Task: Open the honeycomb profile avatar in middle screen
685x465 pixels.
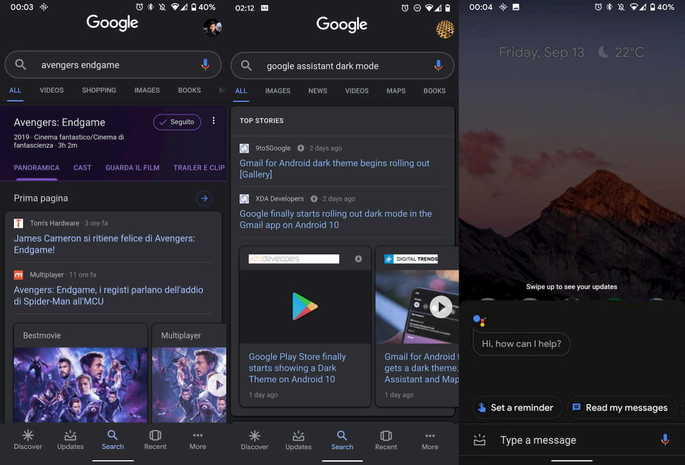Action: (445, 29)
